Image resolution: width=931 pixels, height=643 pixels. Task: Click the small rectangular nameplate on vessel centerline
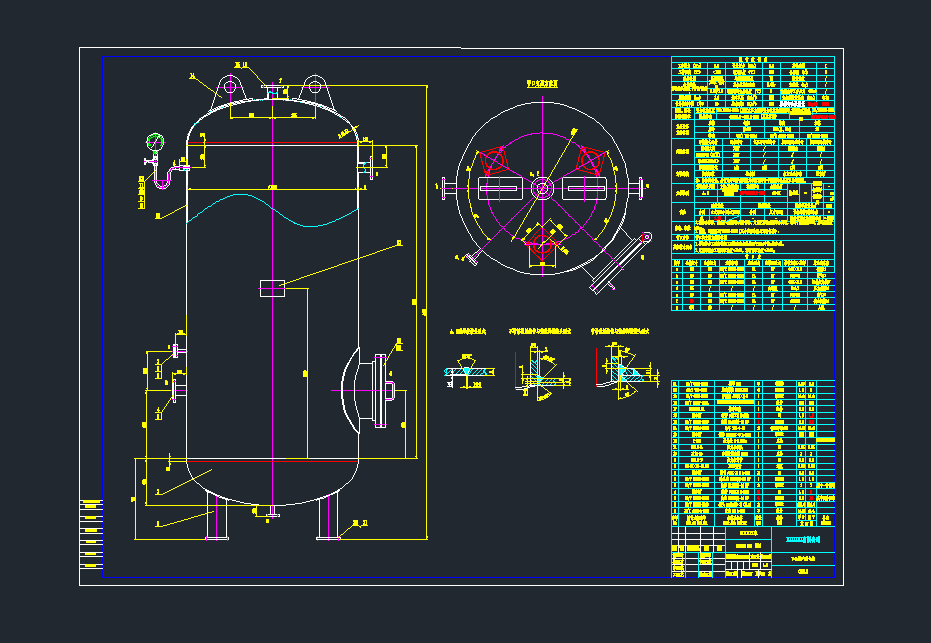click(x=272, y=288)
